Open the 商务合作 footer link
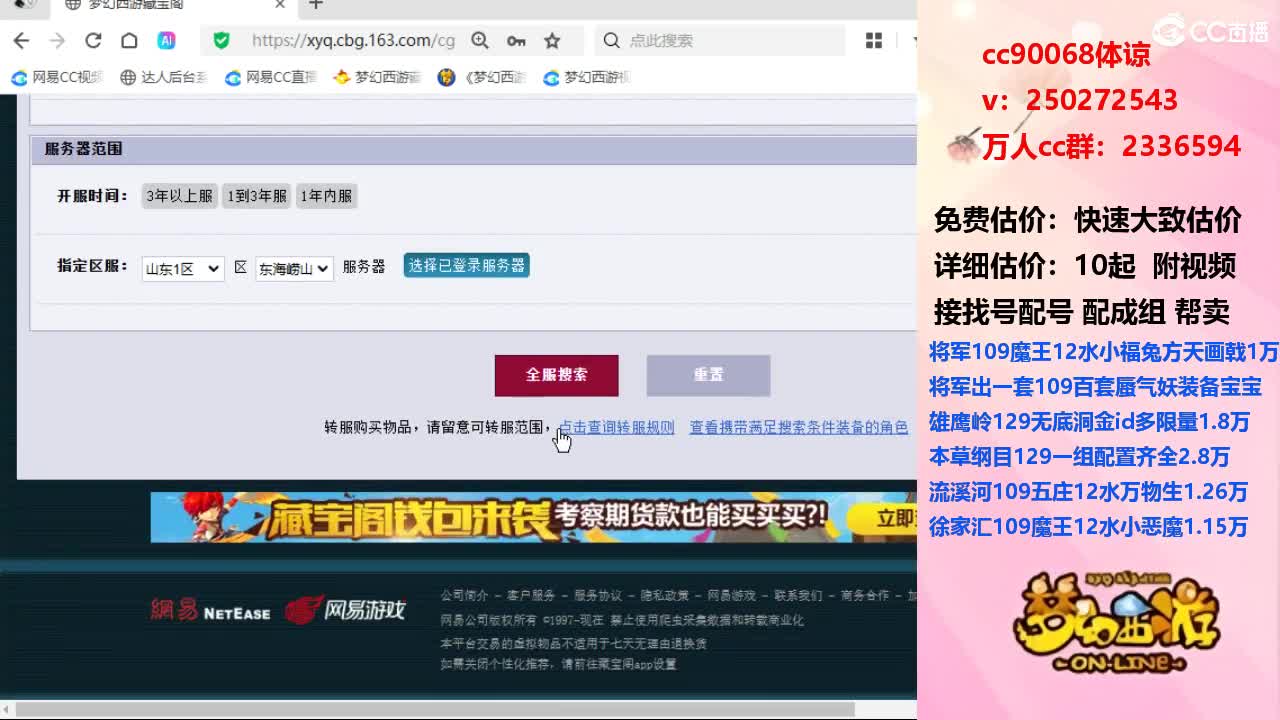 pyautogui.click(x=865, y=596)
